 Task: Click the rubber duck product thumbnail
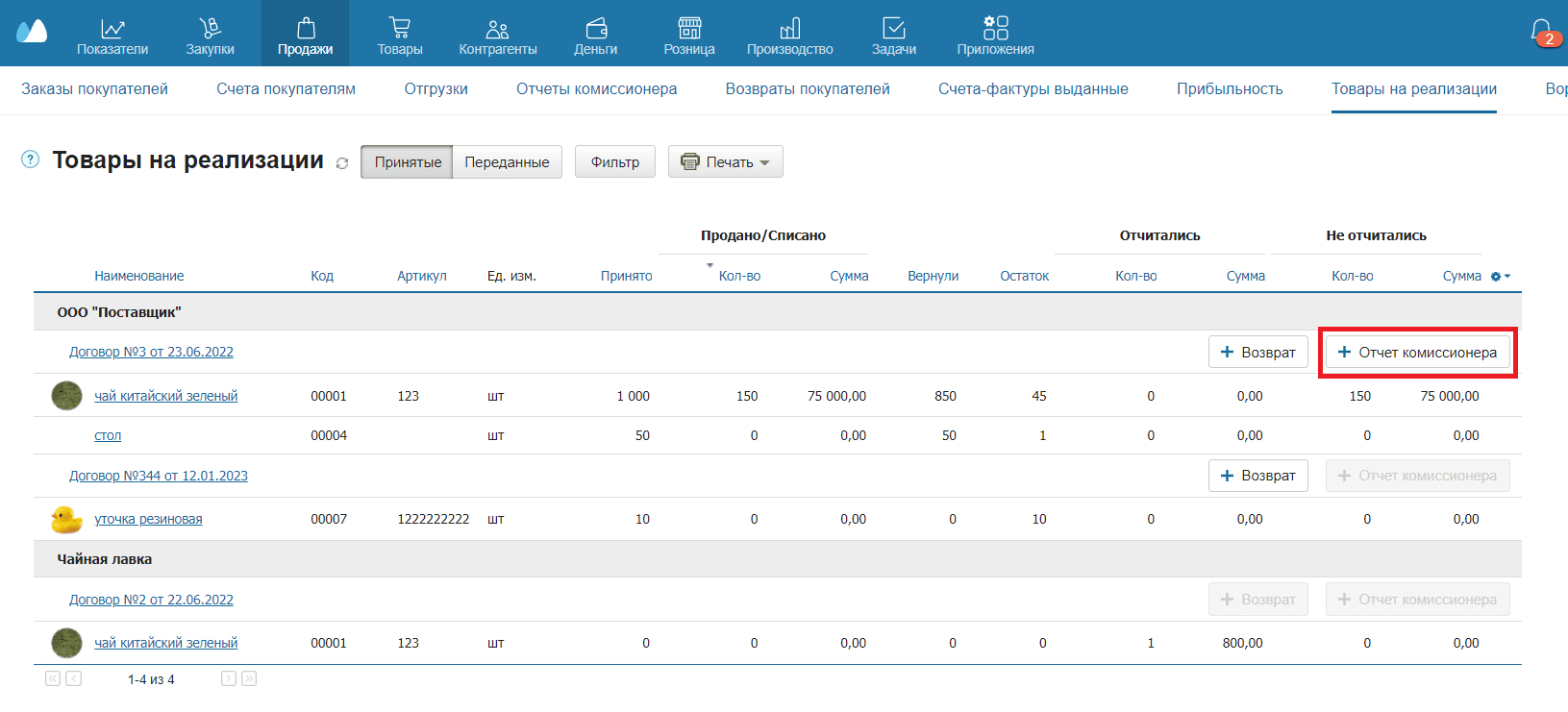pos(66,520)
